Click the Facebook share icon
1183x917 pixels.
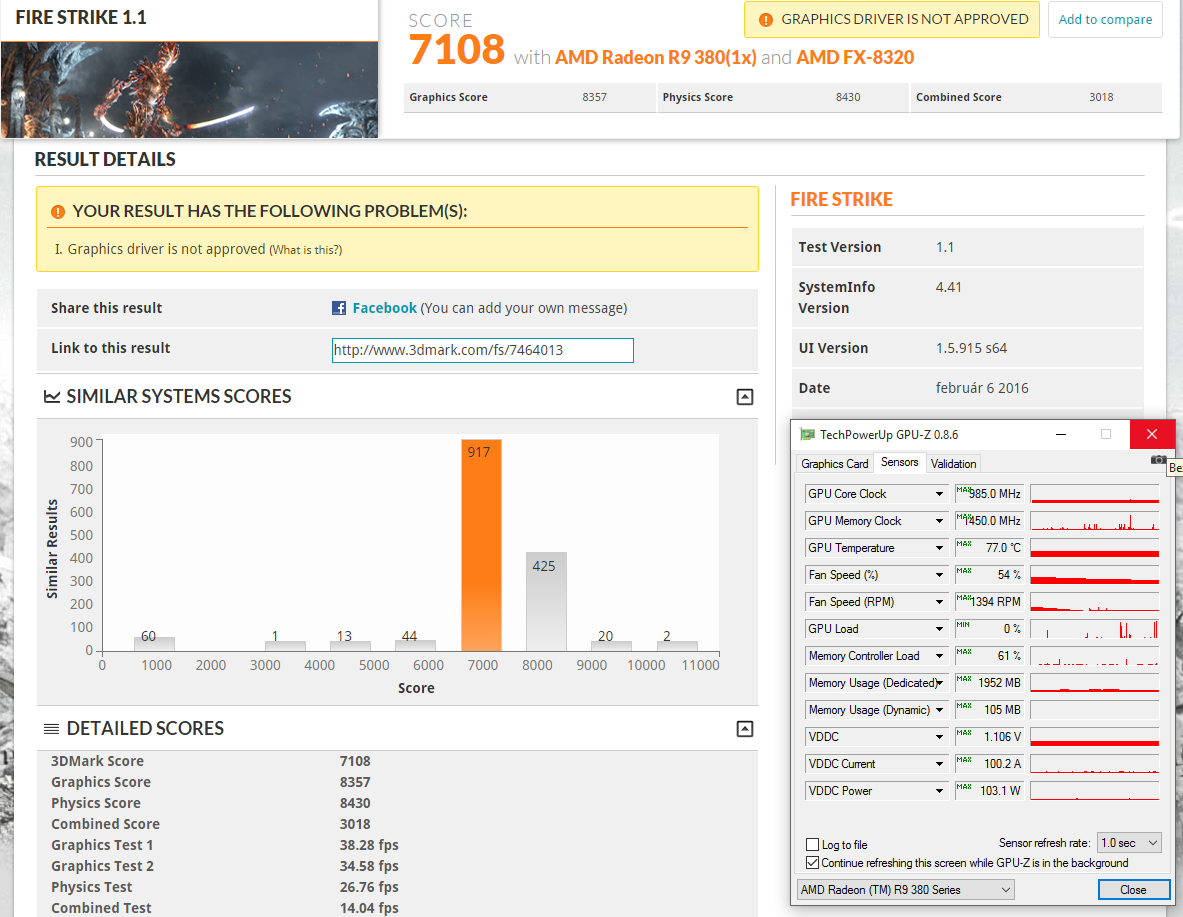(x=339, y=308)
